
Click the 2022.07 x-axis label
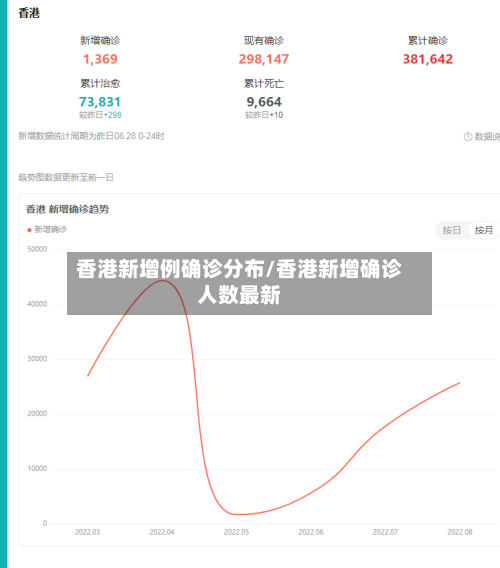click(385, 532)
